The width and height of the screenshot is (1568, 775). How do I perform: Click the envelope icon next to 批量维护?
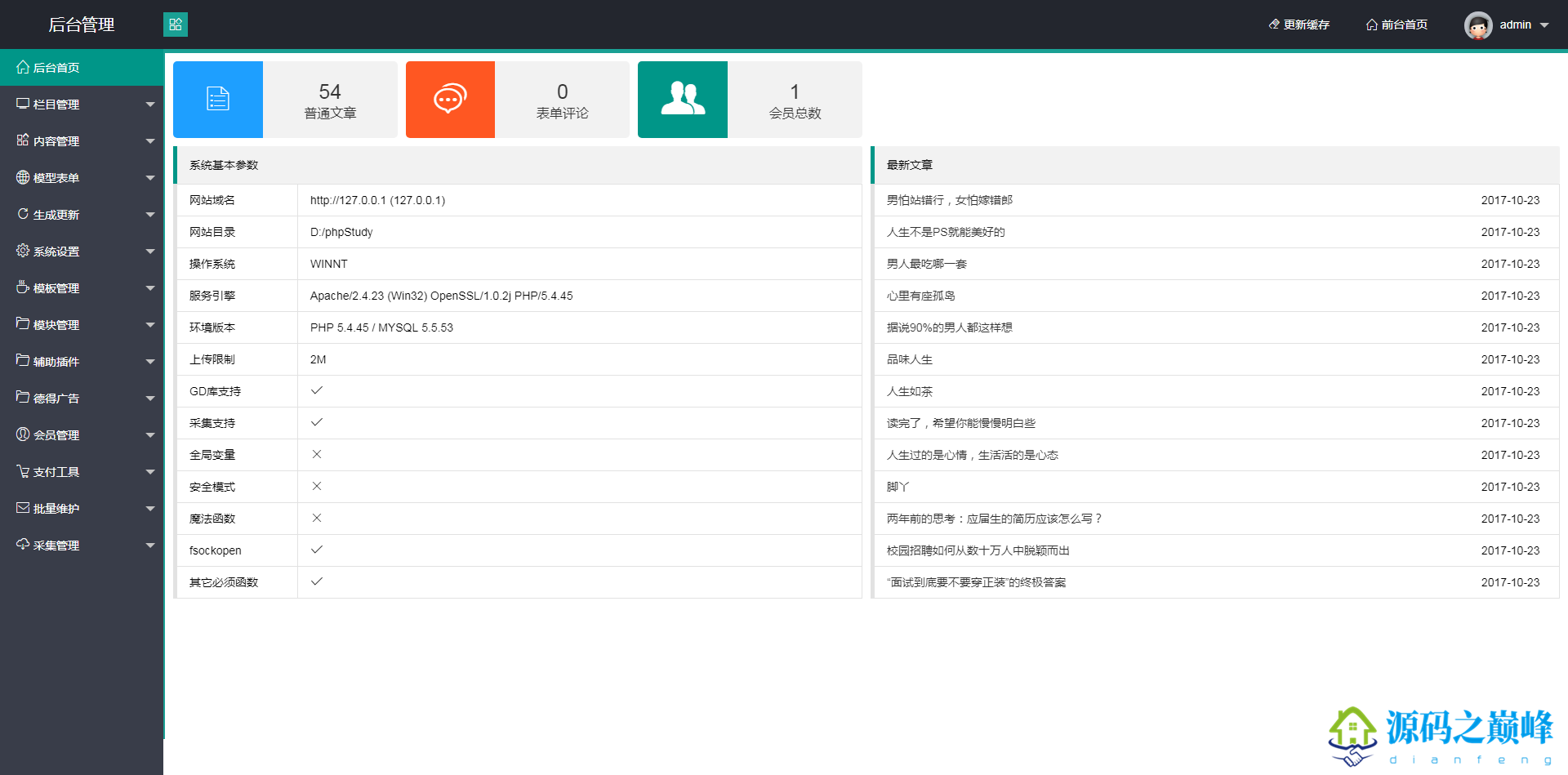tap(23, 508)
